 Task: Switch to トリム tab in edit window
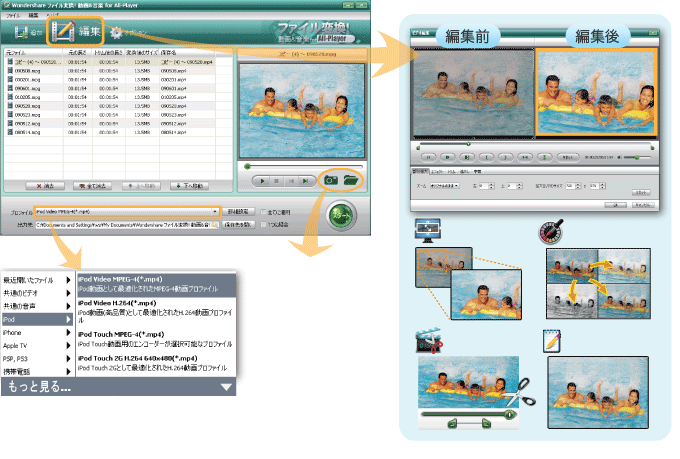coord(451,172)
